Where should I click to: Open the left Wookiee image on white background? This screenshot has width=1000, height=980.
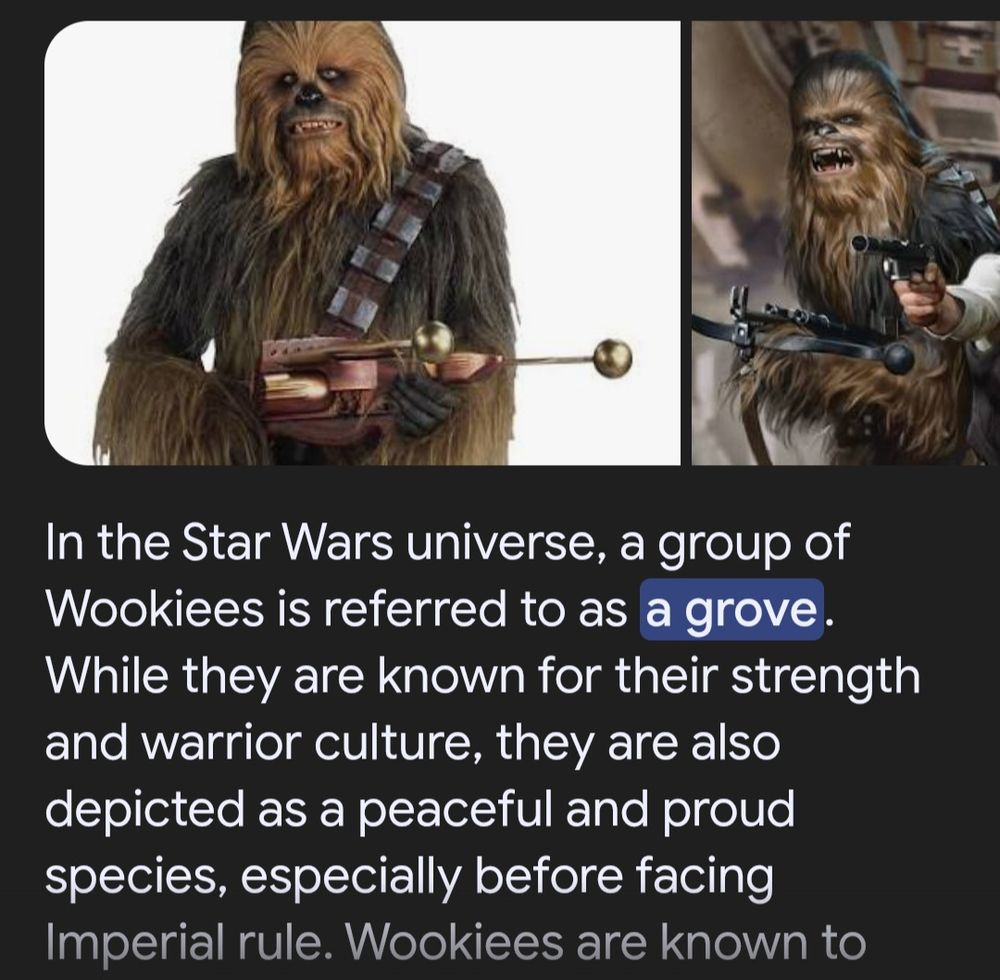click(362, 243)
